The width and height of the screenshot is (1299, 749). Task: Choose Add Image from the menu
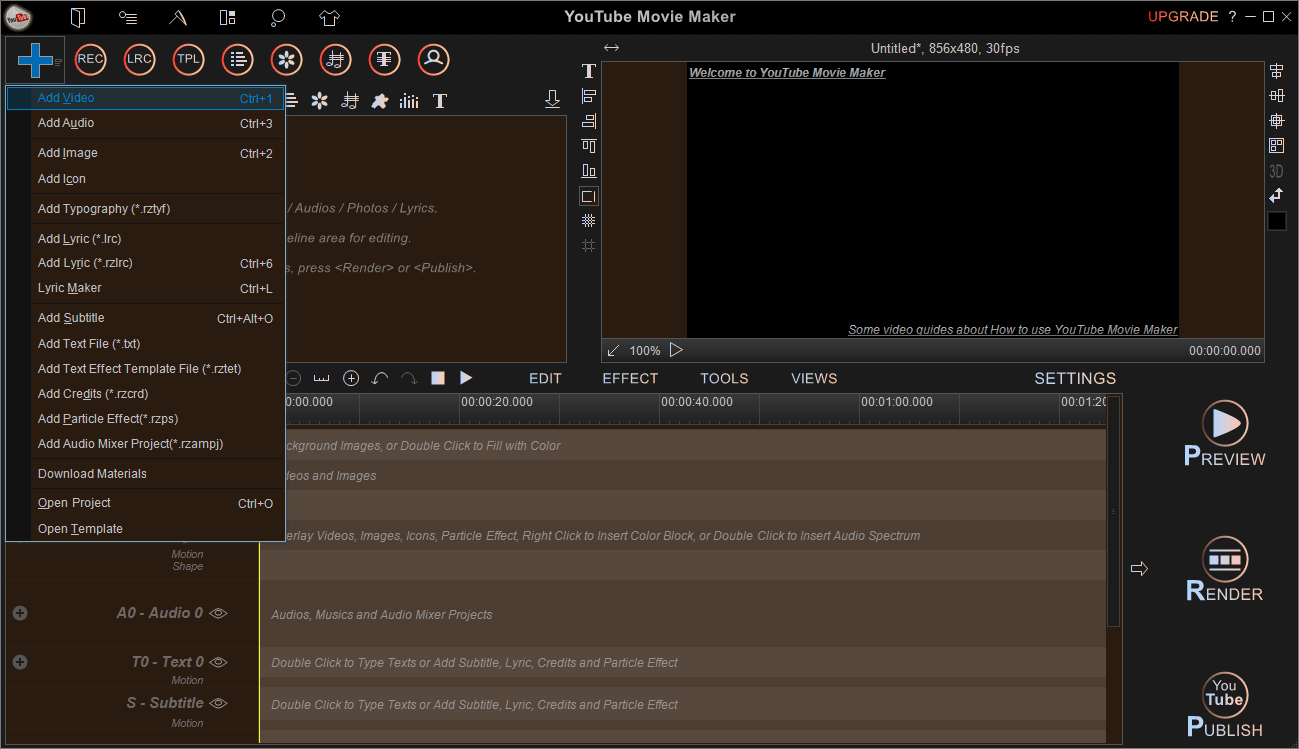(x=146, y=153)
